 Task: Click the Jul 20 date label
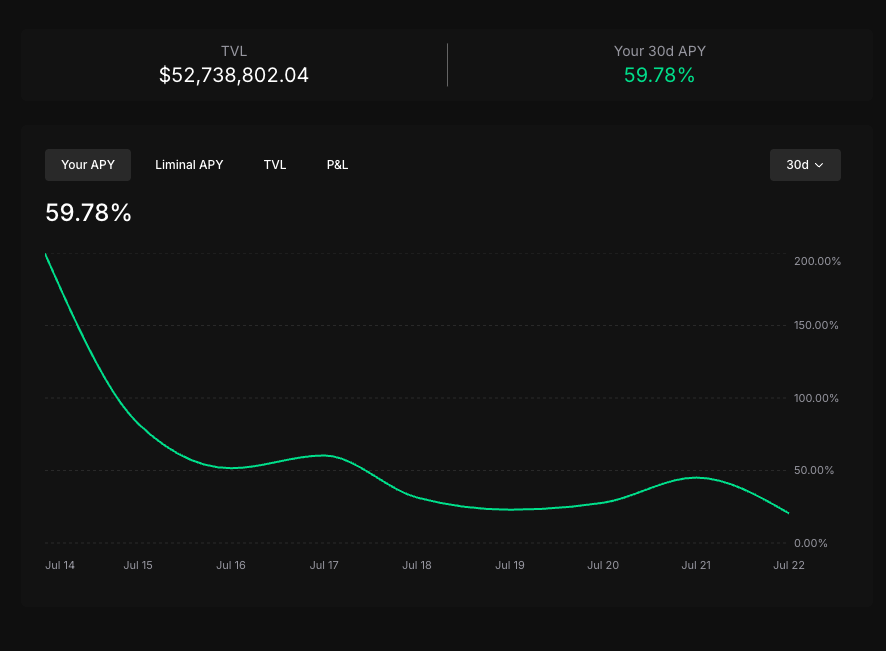tap(603, 565)
